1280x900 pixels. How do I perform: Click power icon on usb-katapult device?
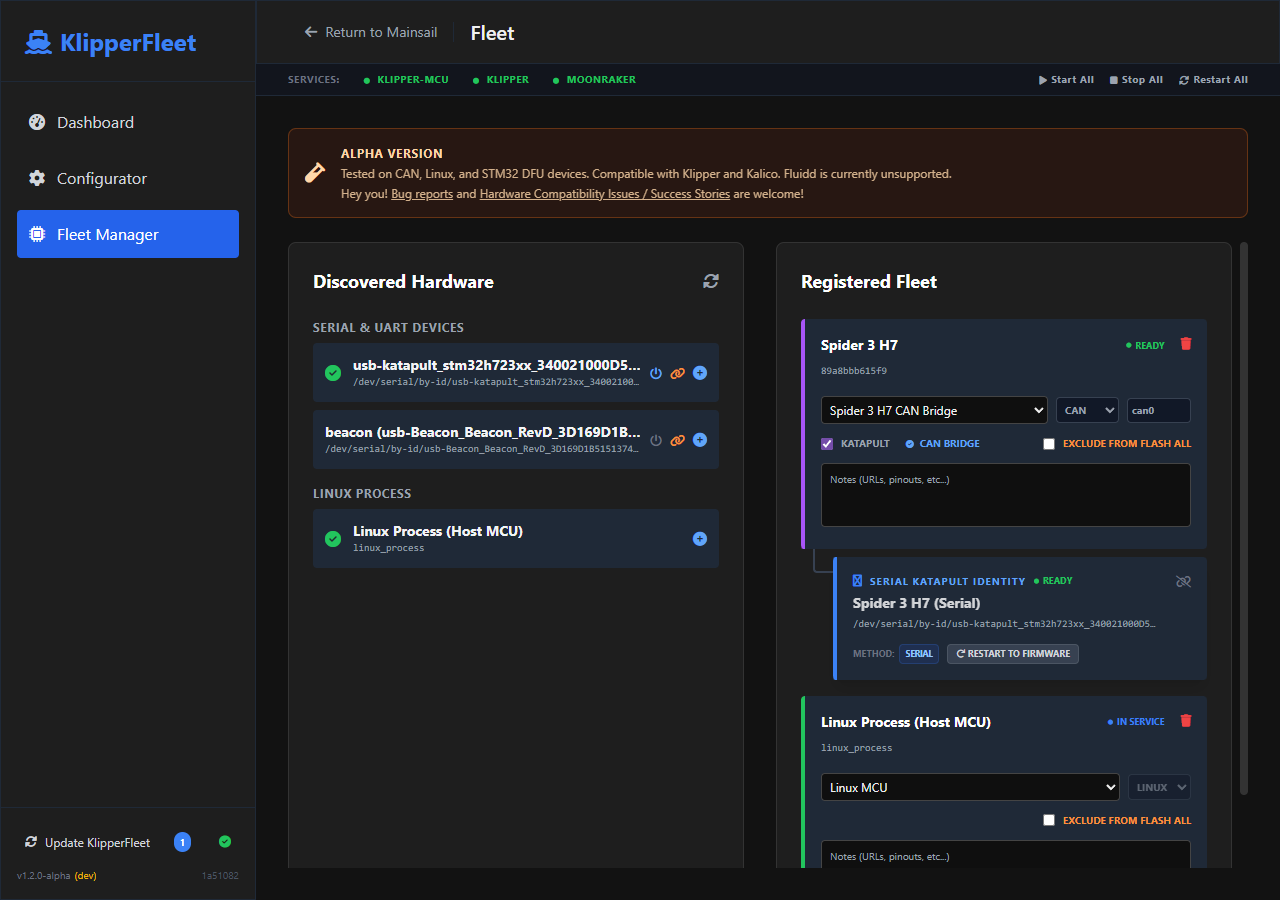(x=656, y=373)
